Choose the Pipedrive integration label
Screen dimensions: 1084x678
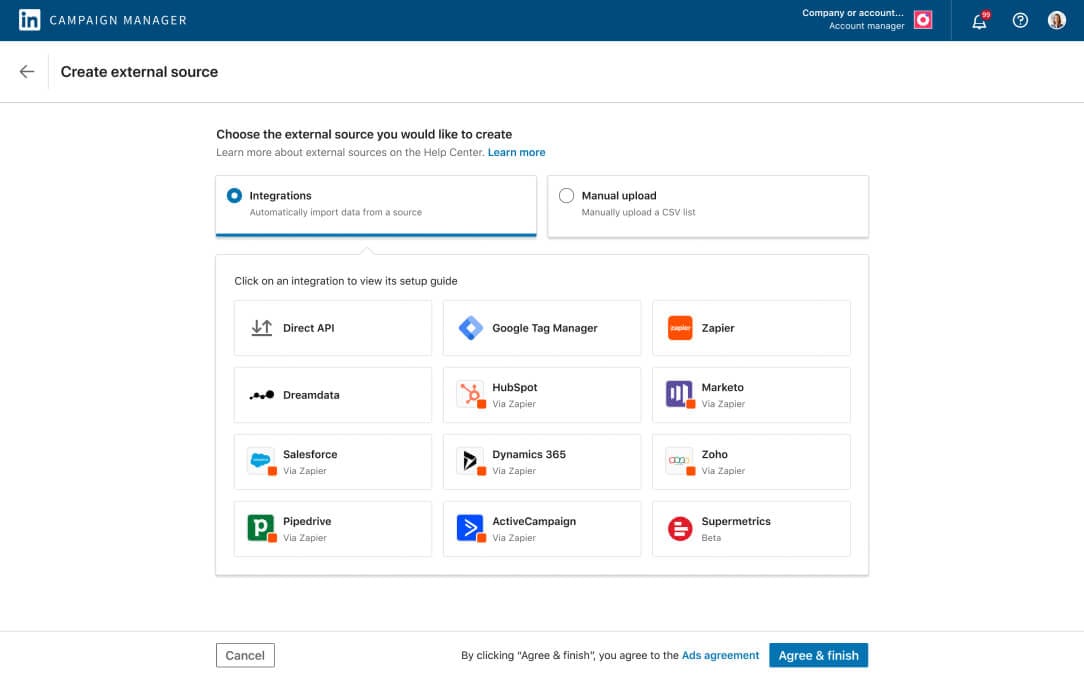tap(307, 522)
